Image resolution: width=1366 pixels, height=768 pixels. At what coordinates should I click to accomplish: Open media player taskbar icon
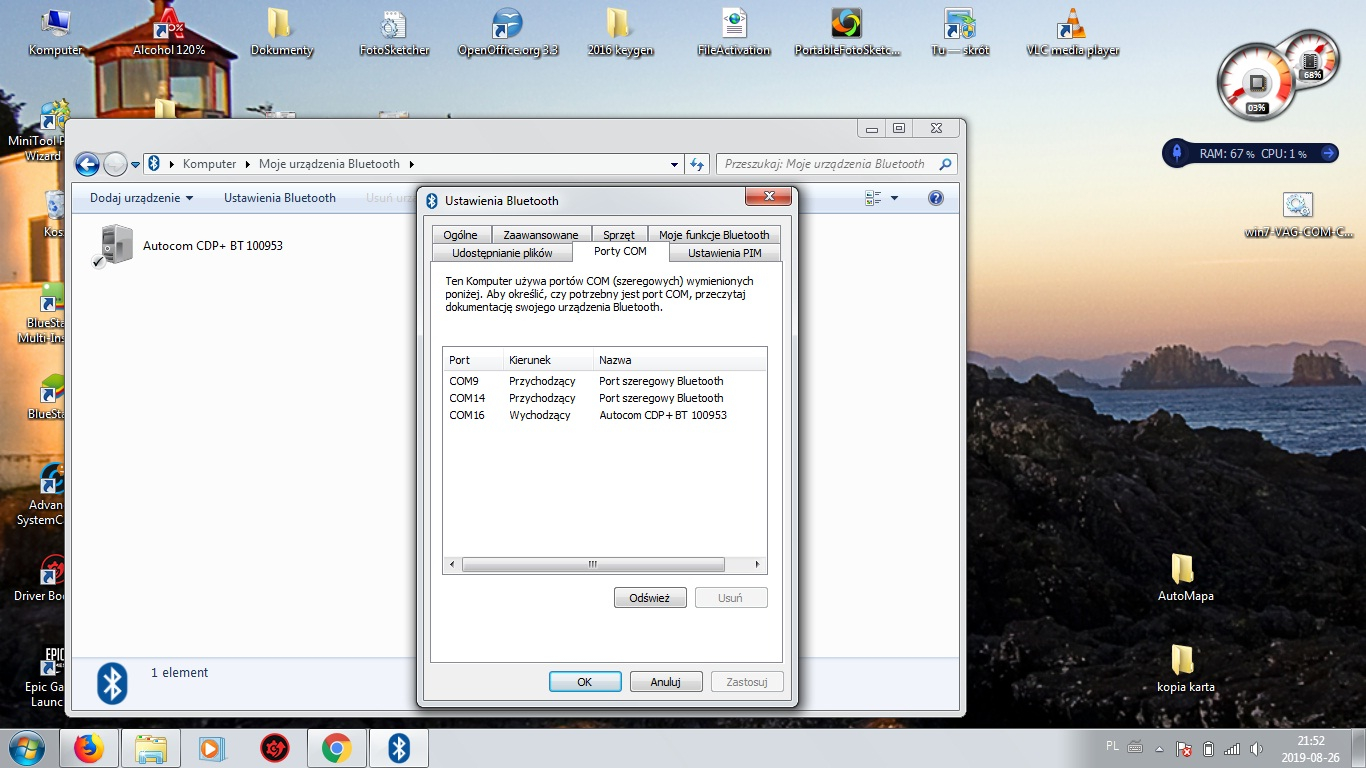click(212, 748)
